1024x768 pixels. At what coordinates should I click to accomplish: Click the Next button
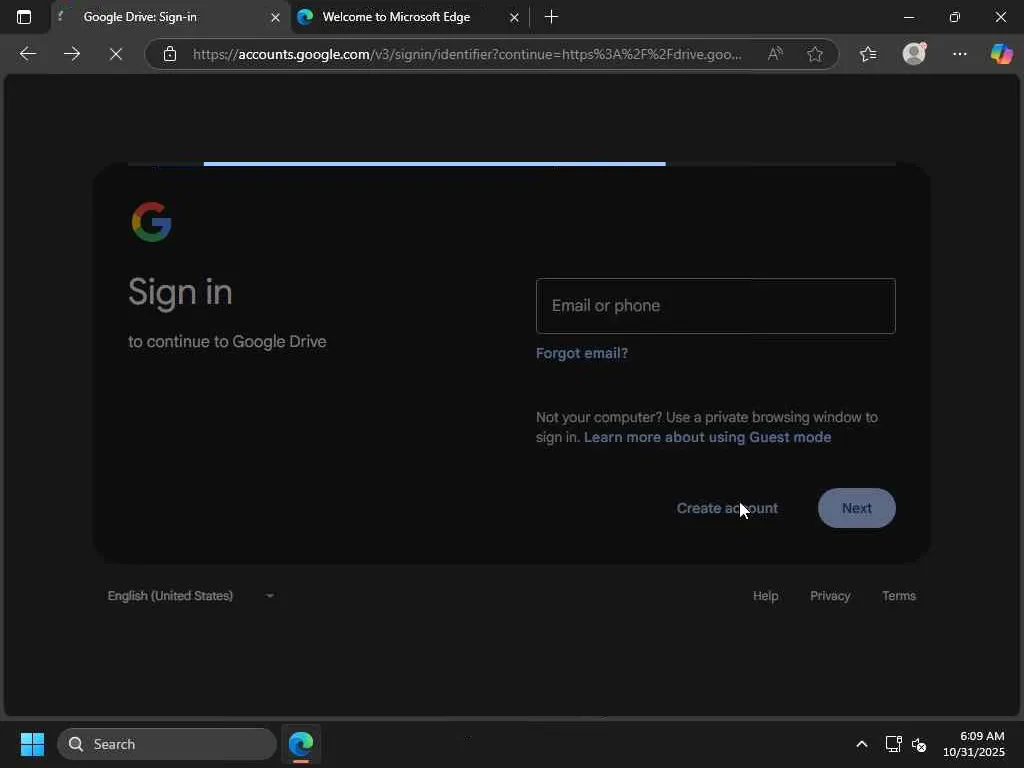(856, 508)
